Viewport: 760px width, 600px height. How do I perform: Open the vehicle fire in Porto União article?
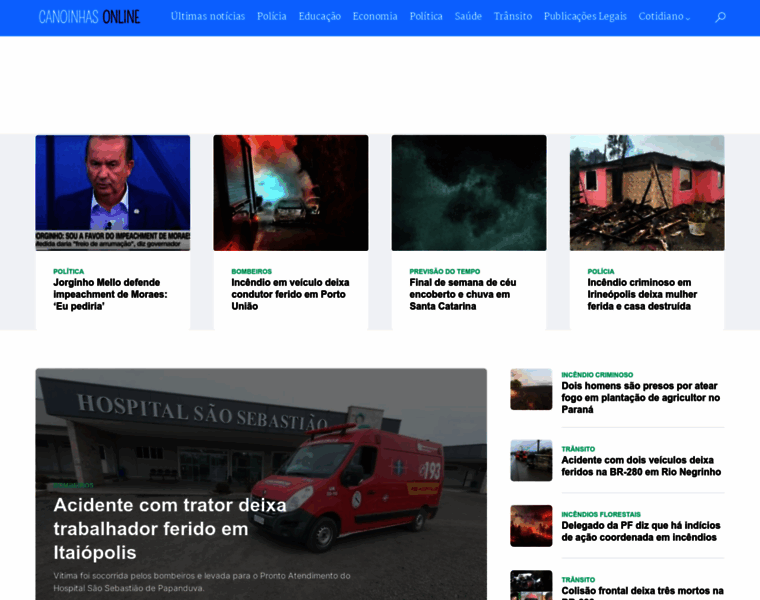[290, 294]
